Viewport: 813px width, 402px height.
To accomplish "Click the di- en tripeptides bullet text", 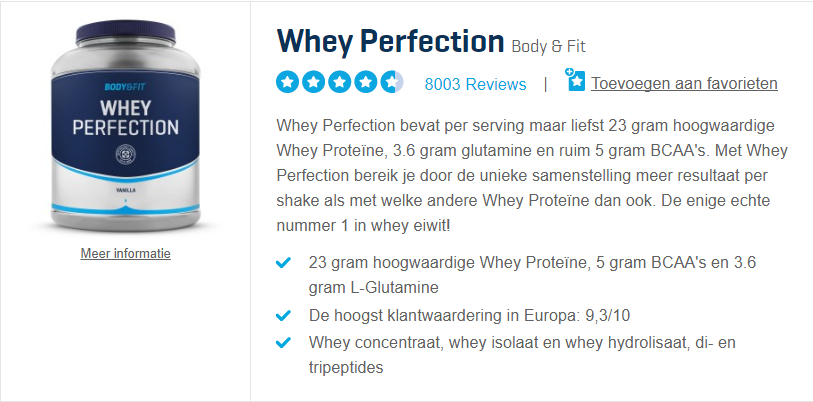I will (522, 355).
